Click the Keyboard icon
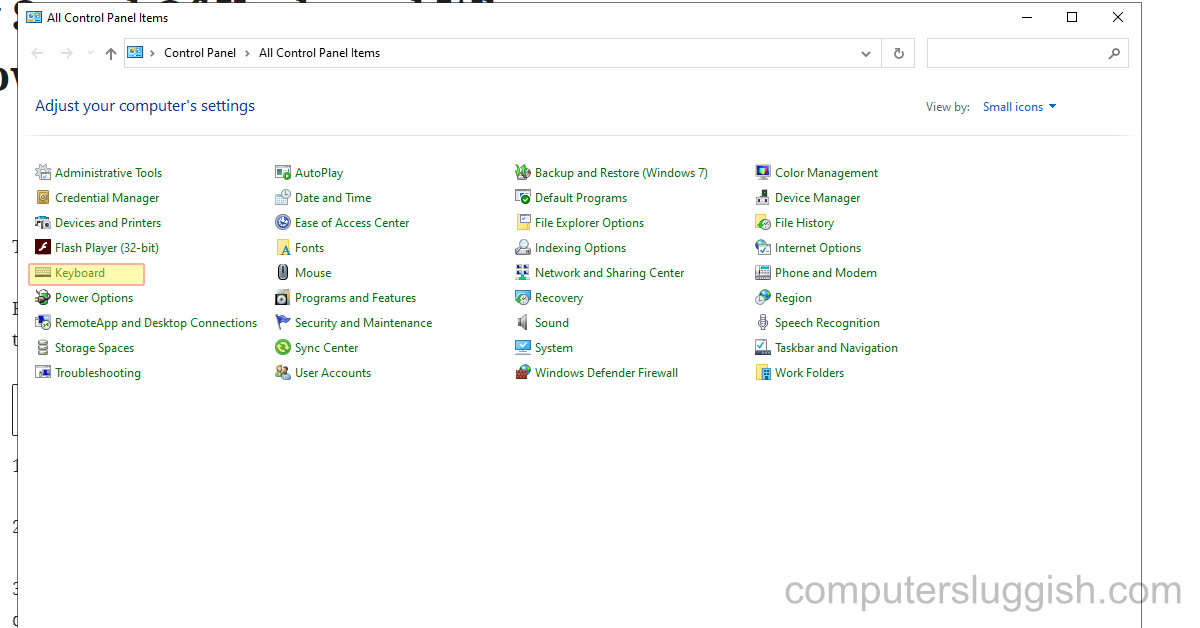This screenshot has width=1200, height=628. [x=43, y=273]
